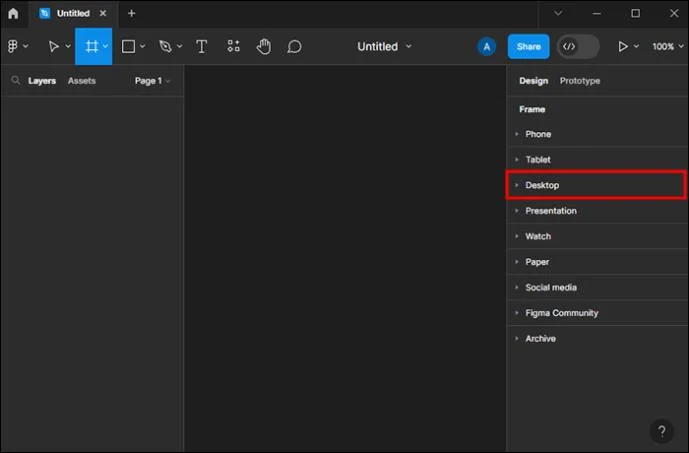This screenshot has height=453, width=689.
Task: Select the Comment tool
Action: point(294,46)
